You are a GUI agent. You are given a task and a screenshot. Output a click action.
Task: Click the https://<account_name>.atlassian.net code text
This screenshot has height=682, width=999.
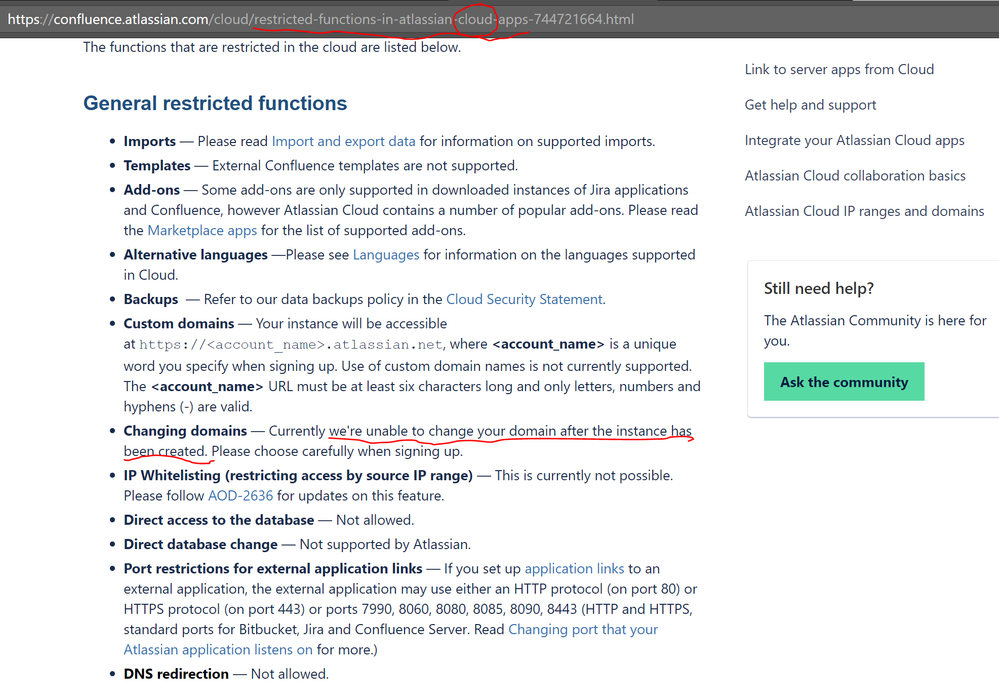coord(291,345)
